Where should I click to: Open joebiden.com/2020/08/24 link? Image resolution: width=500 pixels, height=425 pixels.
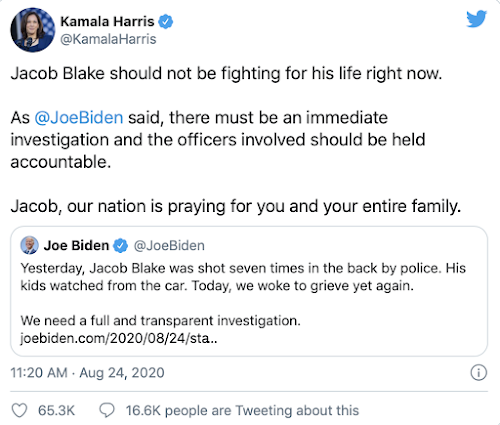pyautogui.click(x=119, y=338)
